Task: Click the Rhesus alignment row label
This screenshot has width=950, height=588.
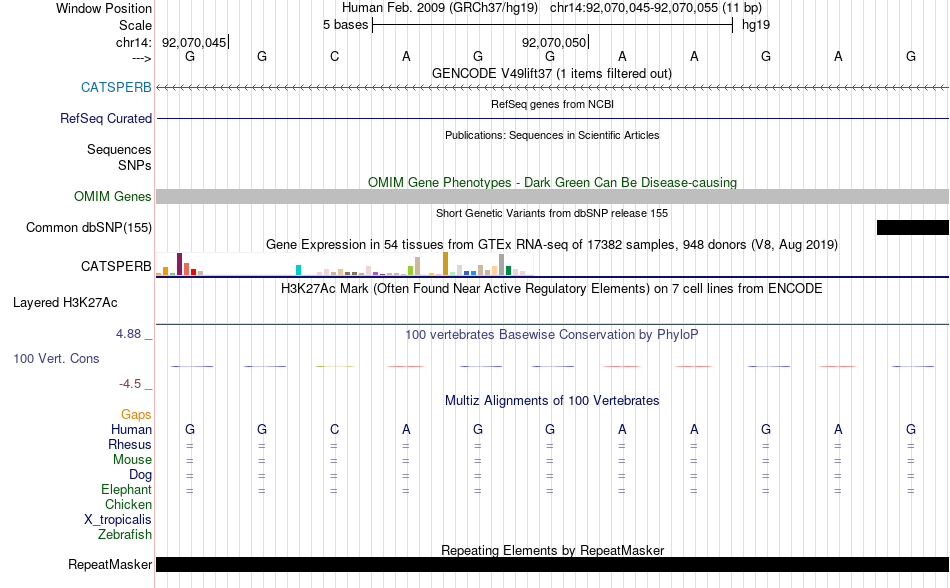Action: (130, 444)
